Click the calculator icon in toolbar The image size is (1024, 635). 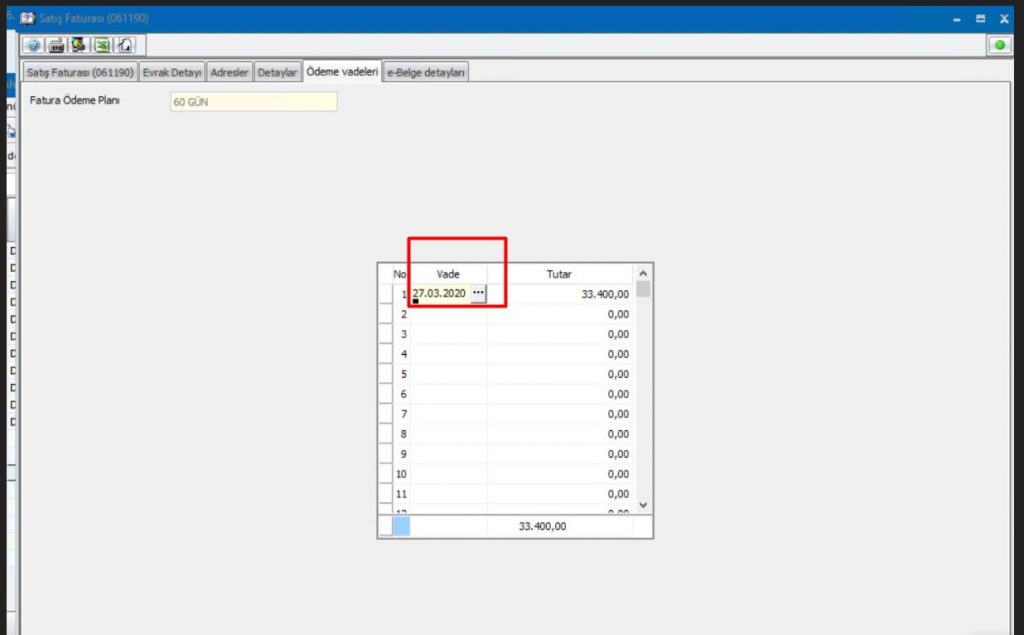click(x=57, y=45)
